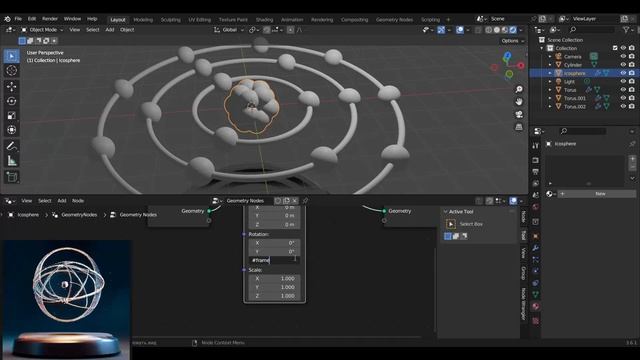Open the shading options dropdown arrow
The width and height of the screenshot is (640, 360).
point(521,30)
